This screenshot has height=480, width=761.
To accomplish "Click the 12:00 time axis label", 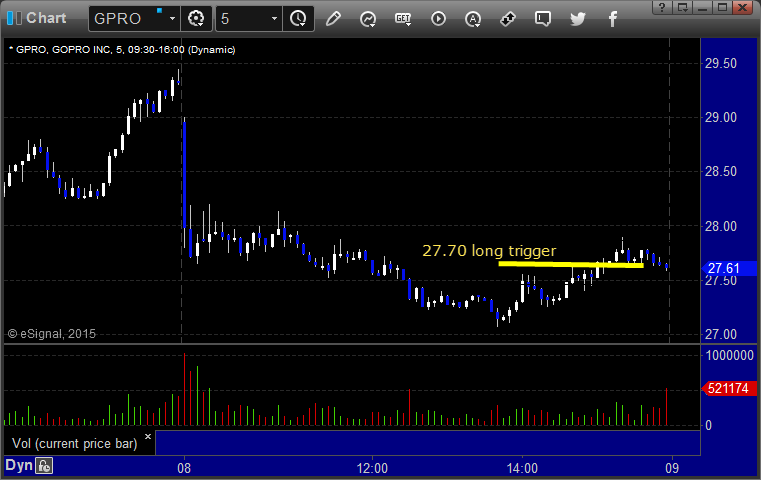I will click(x=372, y=468).
